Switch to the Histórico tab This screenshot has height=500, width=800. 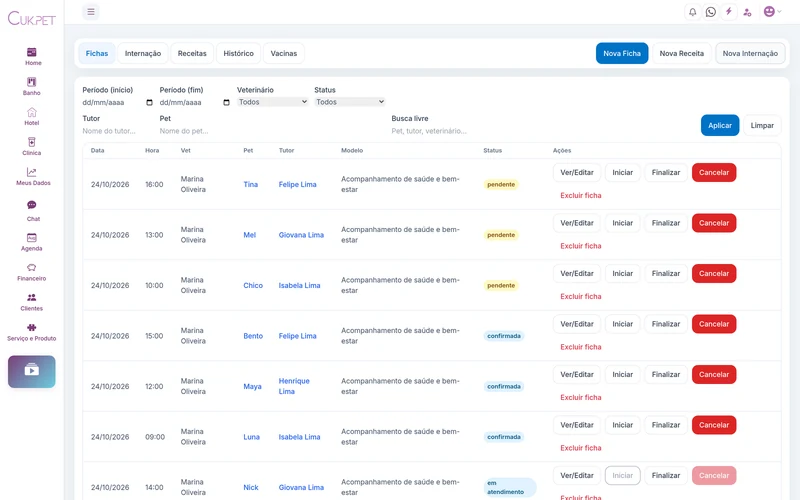(x=238, y=53)
